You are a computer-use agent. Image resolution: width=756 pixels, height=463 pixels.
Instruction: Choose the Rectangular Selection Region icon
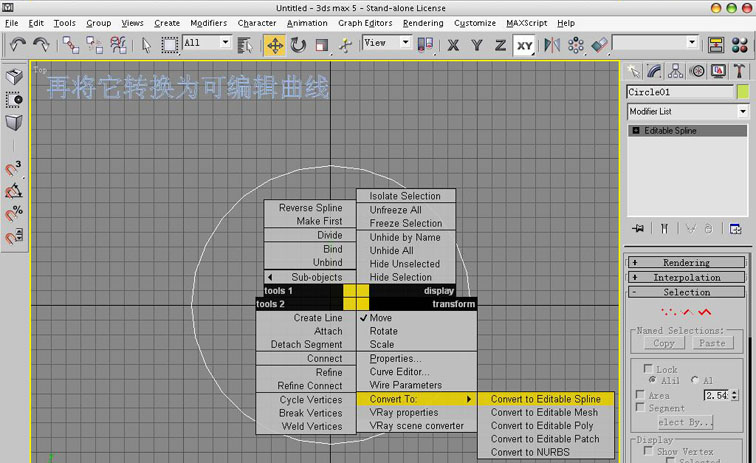169,45
